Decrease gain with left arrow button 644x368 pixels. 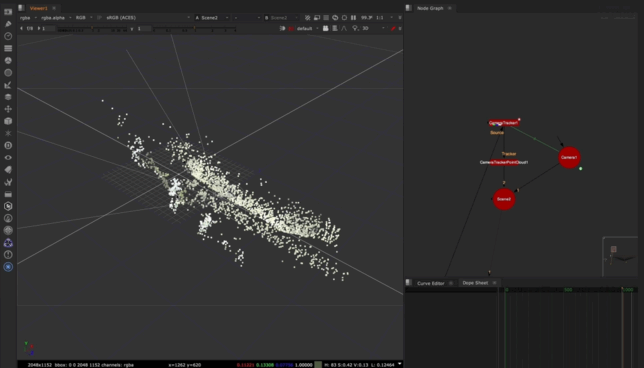point(21,28)
